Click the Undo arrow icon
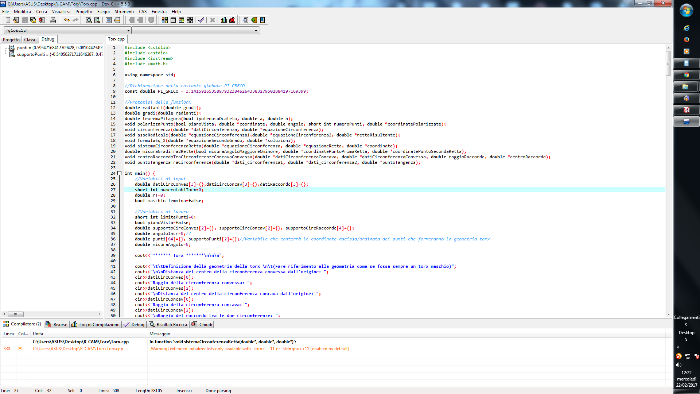700x394 pixels. [67, 20]
